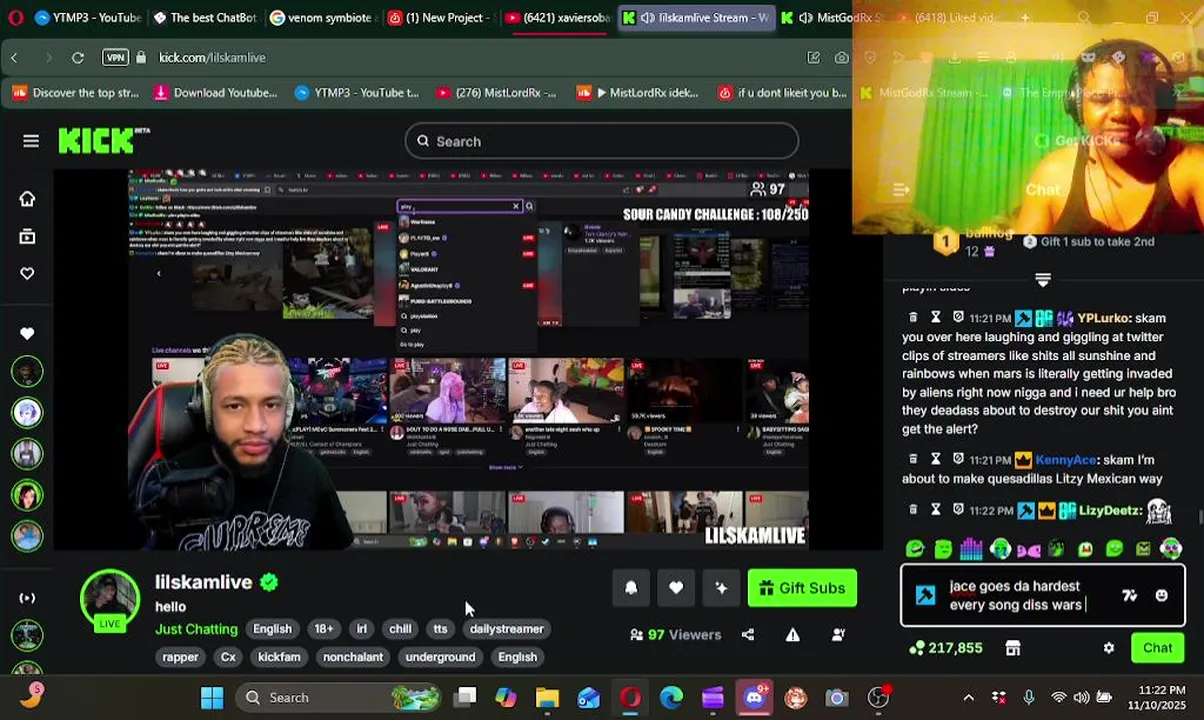Click the Windows Start button
This screenshot has width=1204, height=720.
[212, 697]
